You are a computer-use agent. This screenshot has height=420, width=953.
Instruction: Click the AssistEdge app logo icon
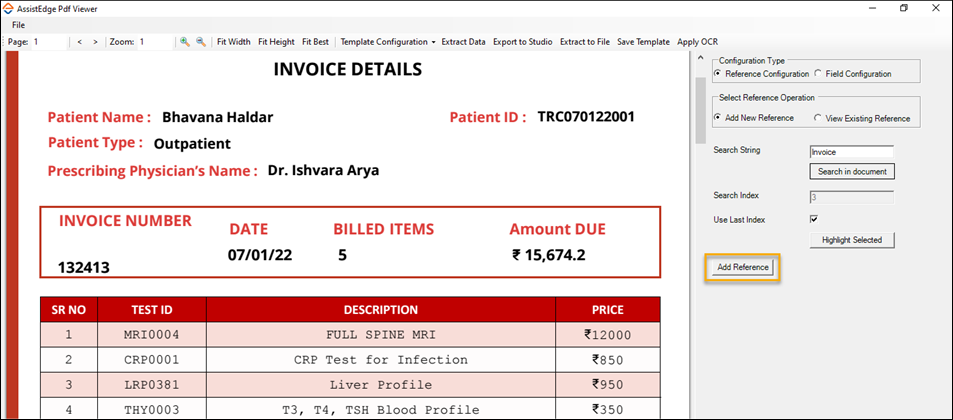click(x=9, y=9)
